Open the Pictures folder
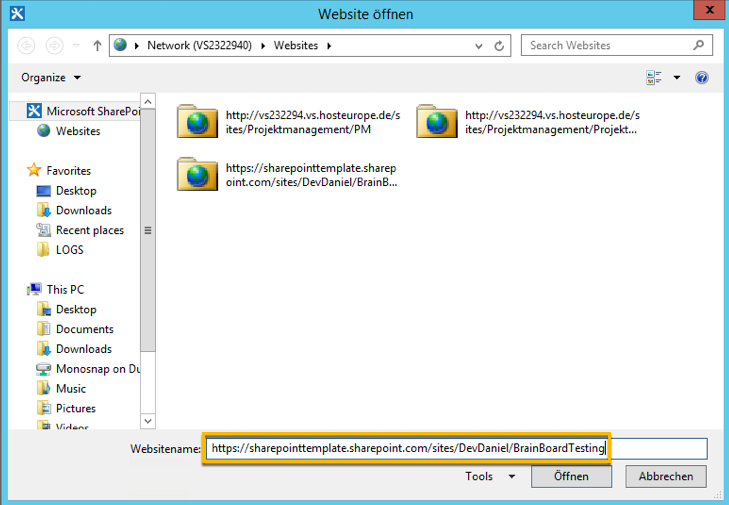This screenshot has width=729, height=505. pos(76,408)
